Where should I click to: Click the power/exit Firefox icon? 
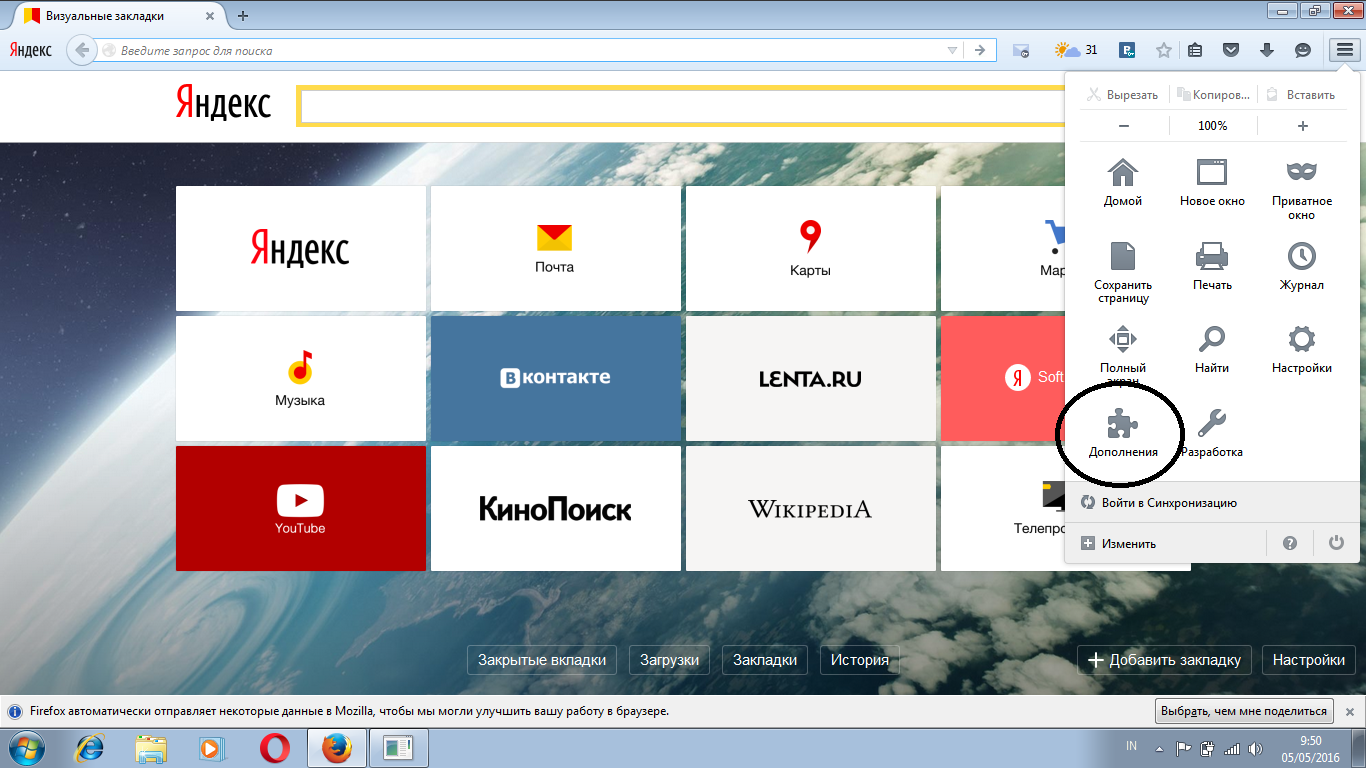(1336, 543)
